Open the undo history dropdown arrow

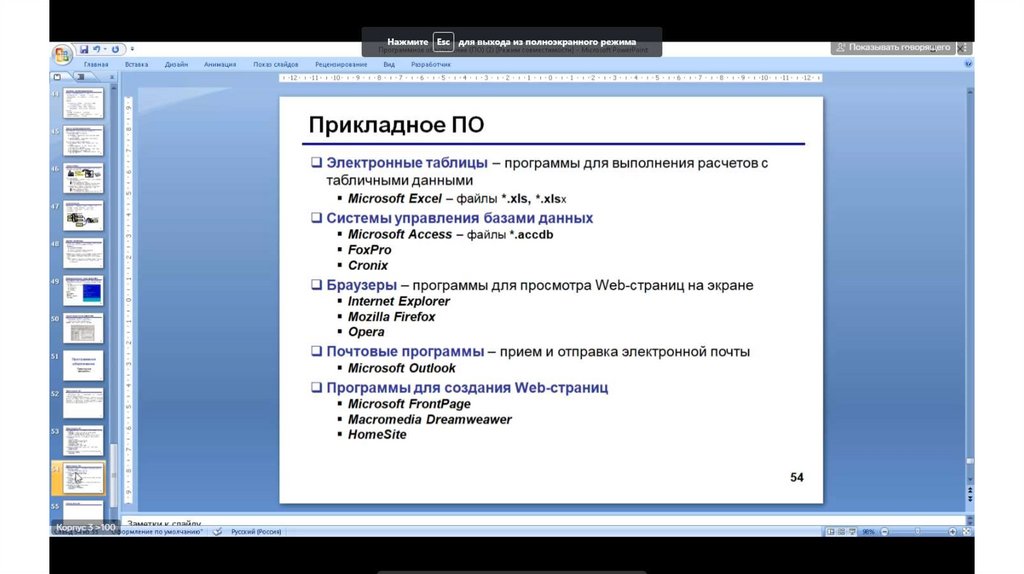pyautogui.click(x=105, y=49)
